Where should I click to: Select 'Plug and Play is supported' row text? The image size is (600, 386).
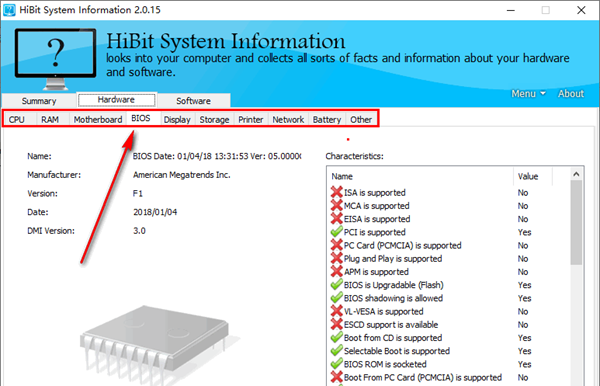point(393,259)
